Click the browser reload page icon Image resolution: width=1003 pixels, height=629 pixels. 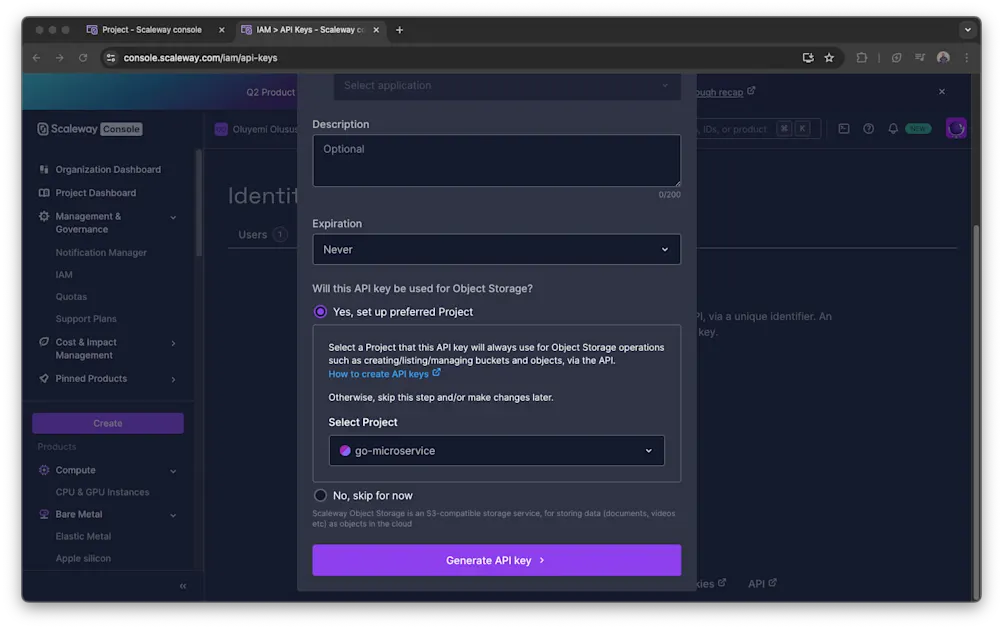pyautogui.click(x=83, y=58)
